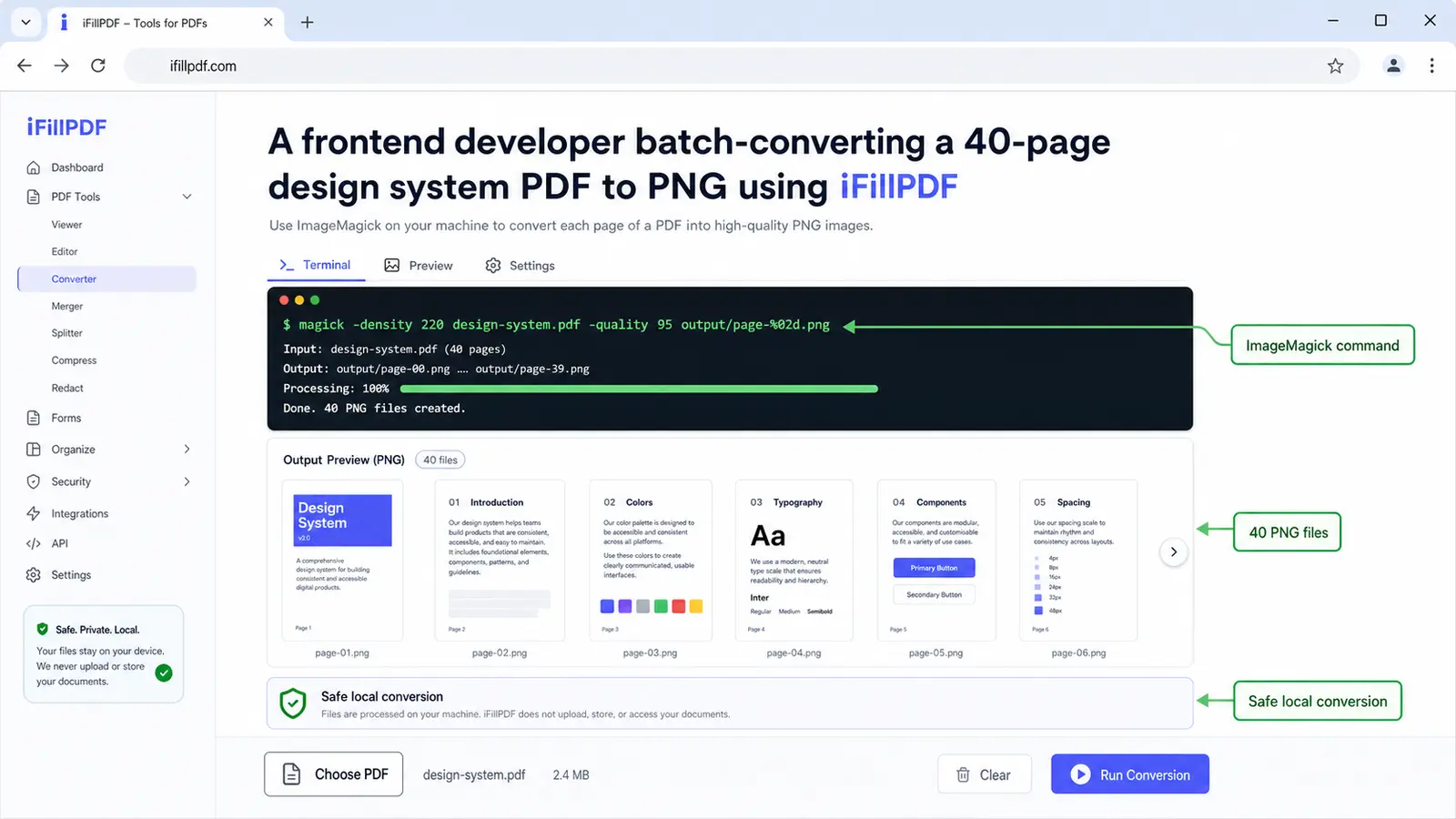Show next output preview thumbnails
The image size is (1456, 819).
[x=1174, y=551]
